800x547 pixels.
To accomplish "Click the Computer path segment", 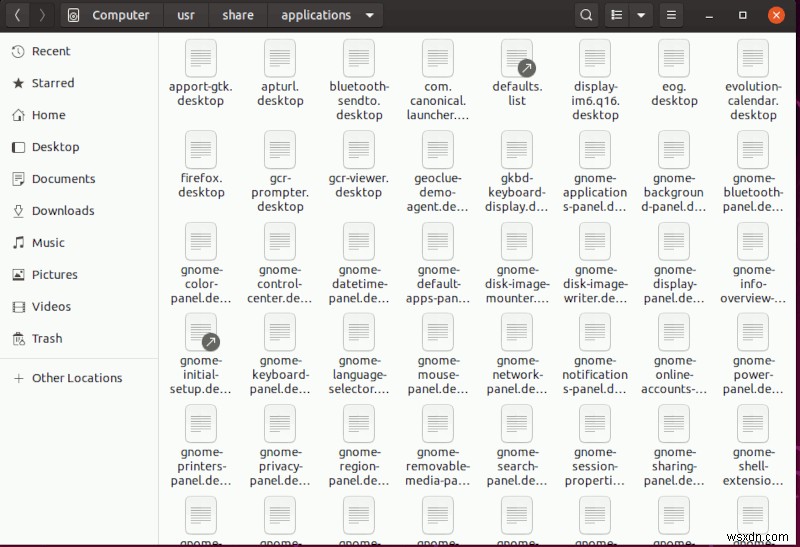I will (x=112, y=15).
